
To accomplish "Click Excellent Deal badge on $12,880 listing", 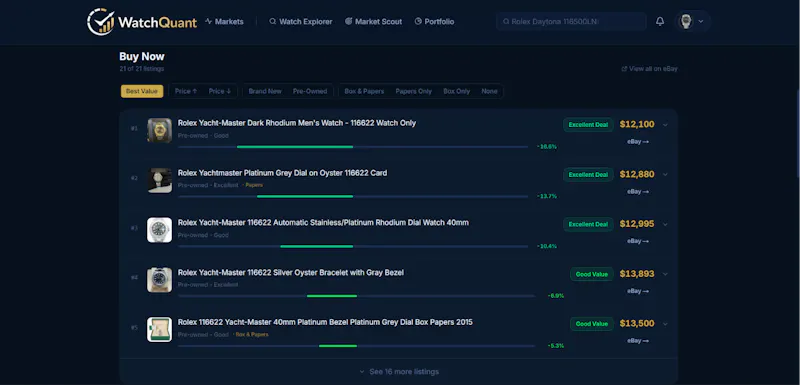I will [x=588, y=174].
